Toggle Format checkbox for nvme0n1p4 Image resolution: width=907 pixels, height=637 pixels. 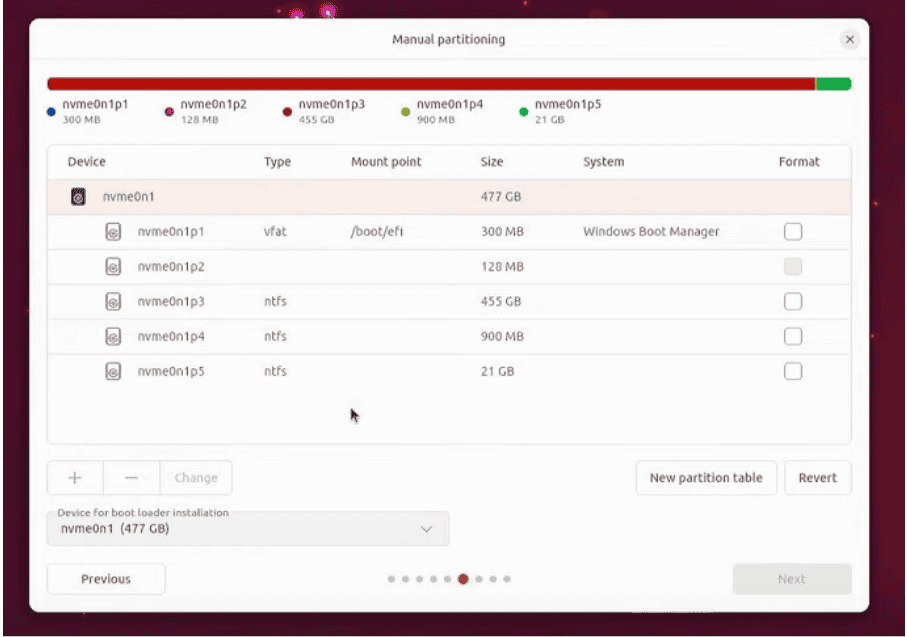click(x=792, y=337)
